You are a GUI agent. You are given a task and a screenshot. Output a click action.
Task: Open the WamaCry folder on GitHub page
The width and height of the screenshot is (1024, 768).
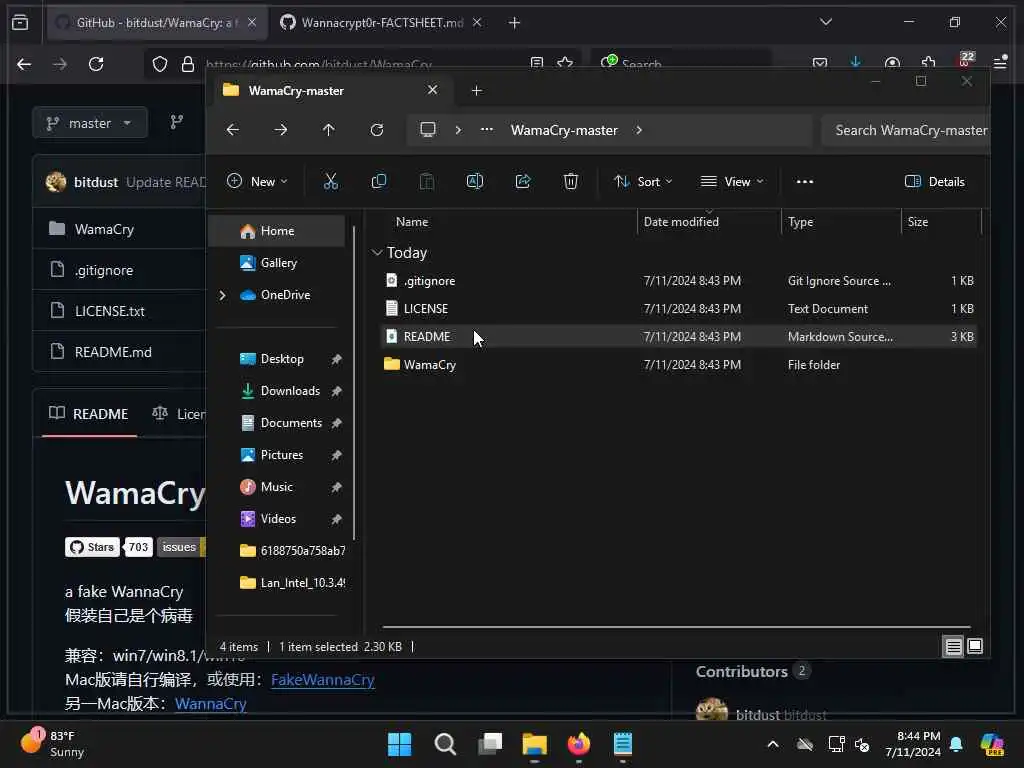click(x=104, y=229)
